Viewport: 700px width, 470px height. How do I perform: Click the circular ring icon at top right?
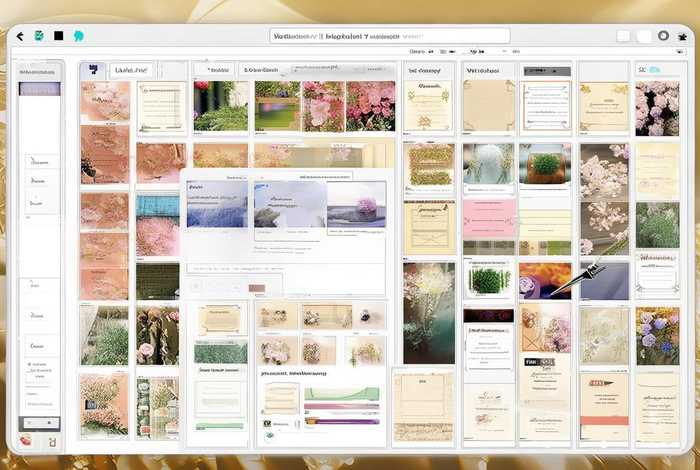click(663, 36)
